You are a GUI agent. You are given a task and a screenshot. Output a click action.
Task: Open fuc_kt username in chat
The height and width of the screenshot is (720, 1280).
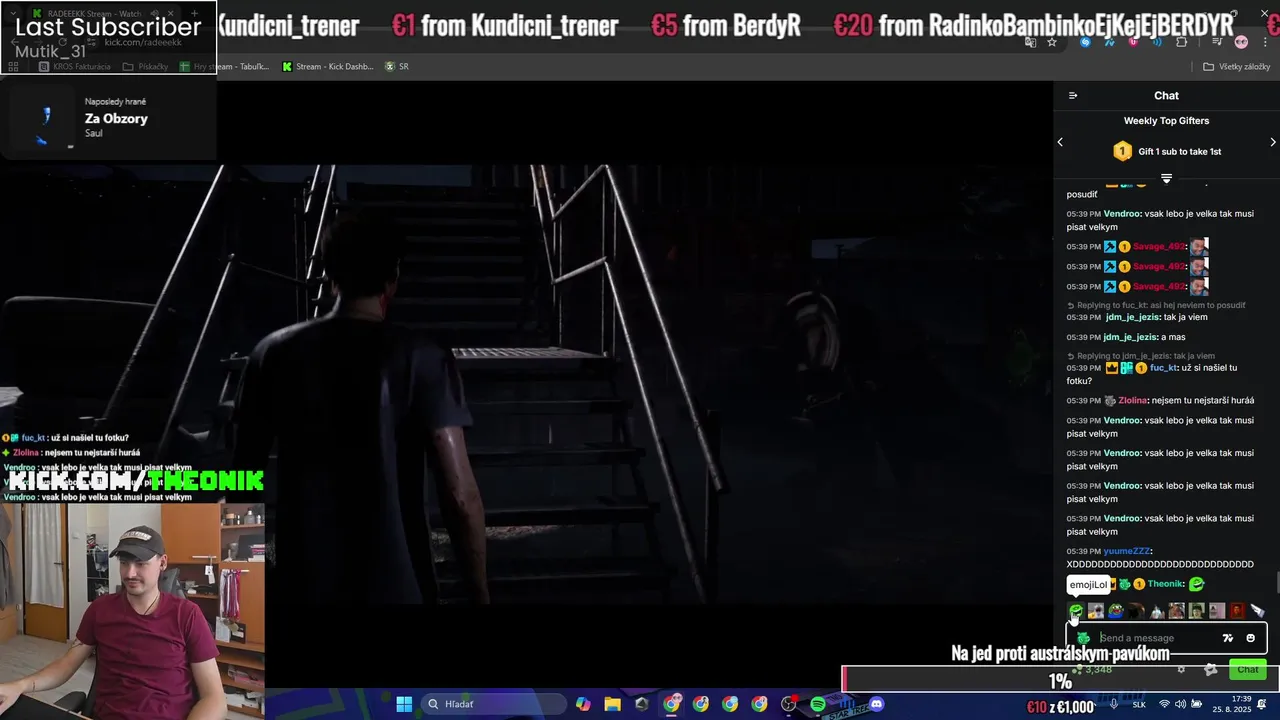[x=1163, y=368]
